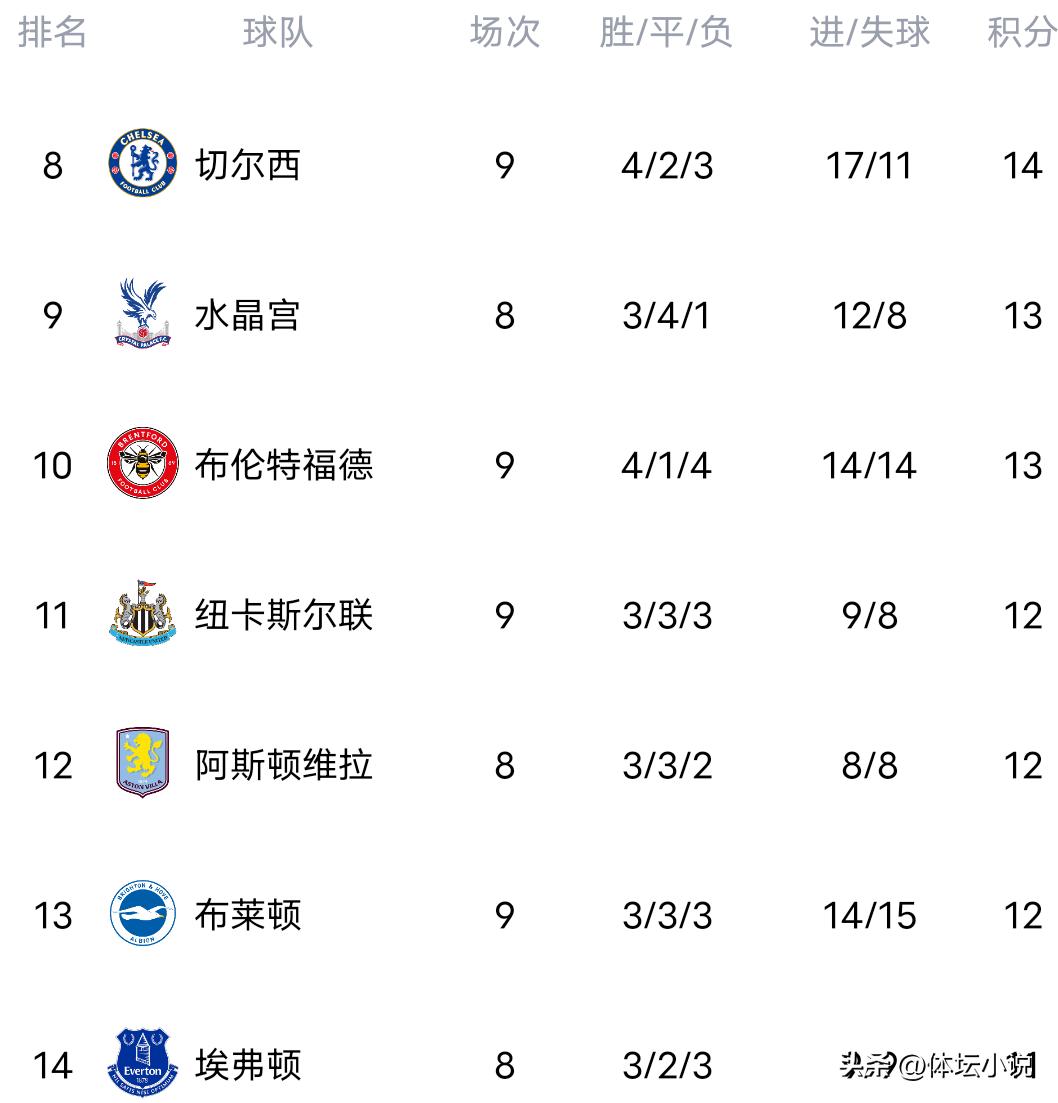Open the 切尔西 team name
This screenshot has height=1103, width=1058.
point(247,165)
